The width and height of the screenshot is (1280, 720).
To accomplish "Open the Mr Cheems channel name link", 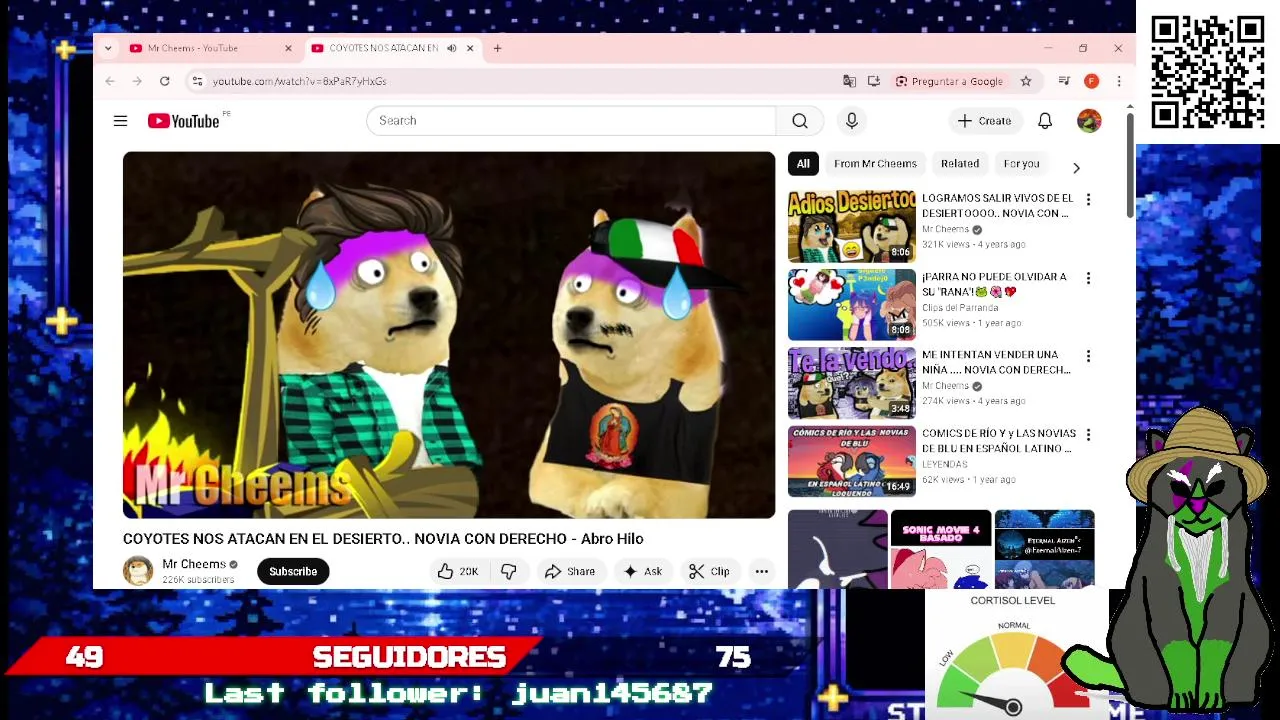I will tap(194, 564).
